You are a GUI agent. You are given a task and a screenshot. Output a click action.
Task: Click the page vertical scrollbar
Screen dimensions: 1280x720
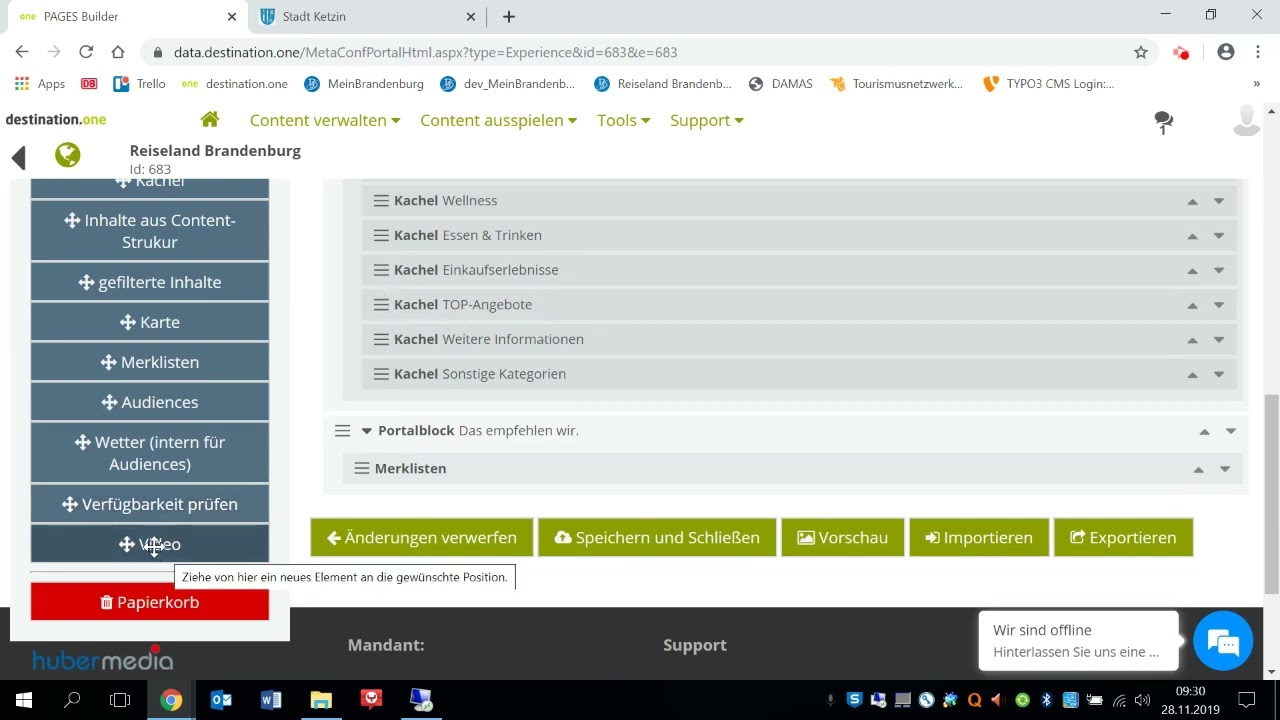point(1271,493)
